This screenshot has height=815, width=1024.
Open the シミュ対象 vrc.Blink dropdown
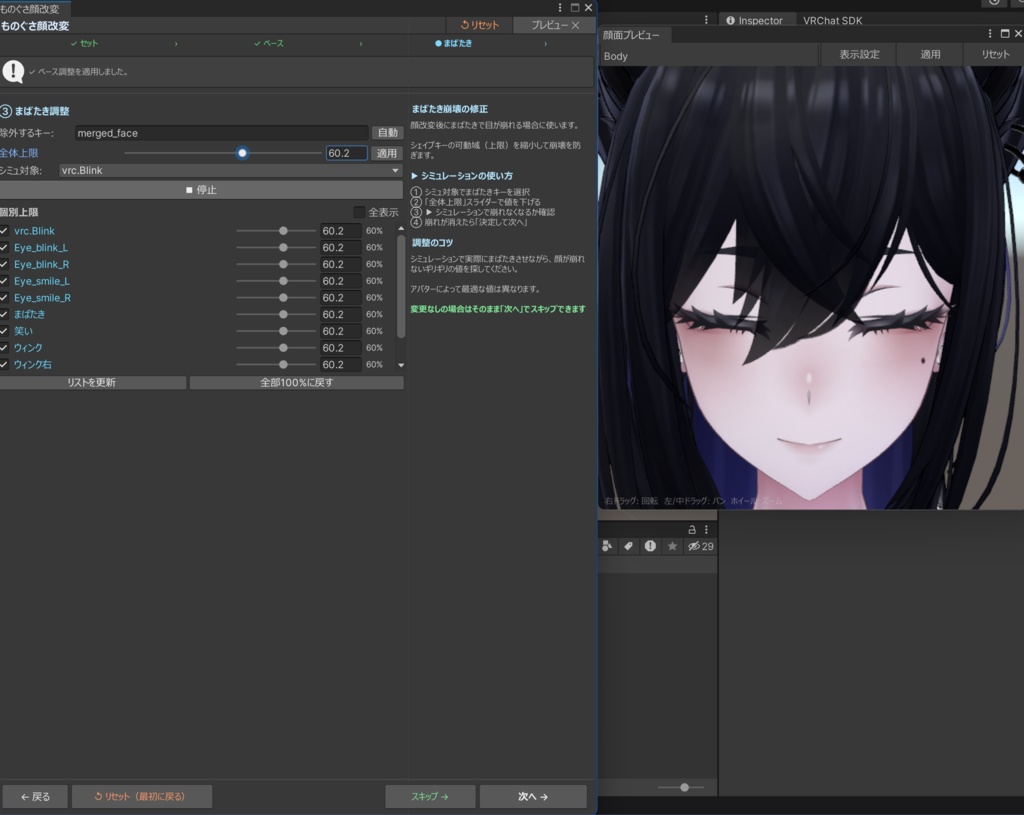click(230, 171)
